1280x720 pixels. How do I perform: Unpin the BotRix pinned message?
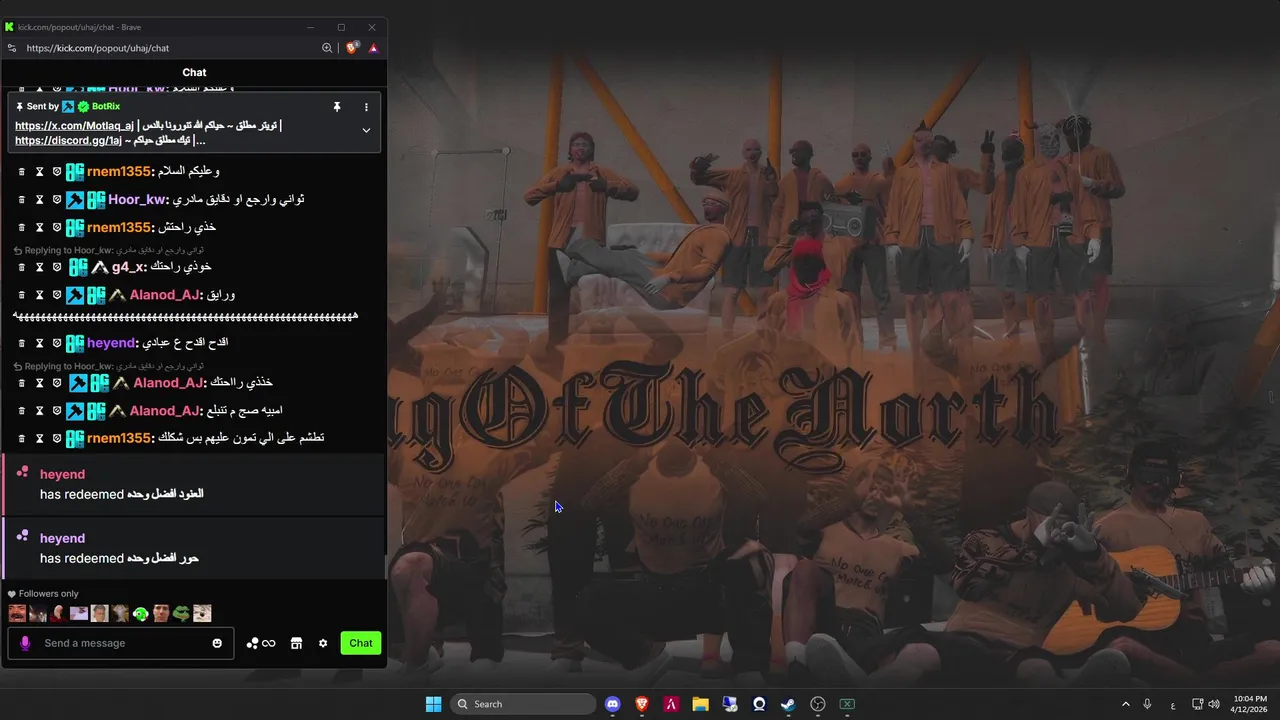(337, 106)
